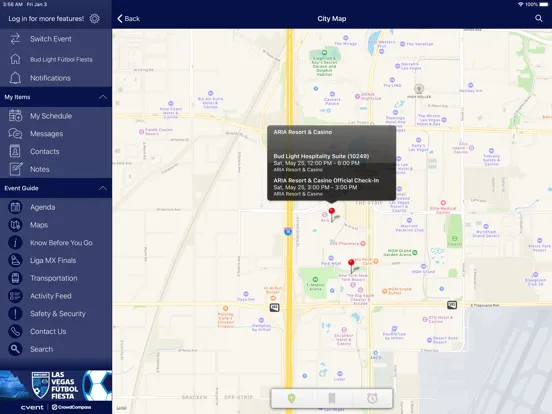552x414 pixels.
Task: Open the Transportation bus icon
Action: (15, 278)
